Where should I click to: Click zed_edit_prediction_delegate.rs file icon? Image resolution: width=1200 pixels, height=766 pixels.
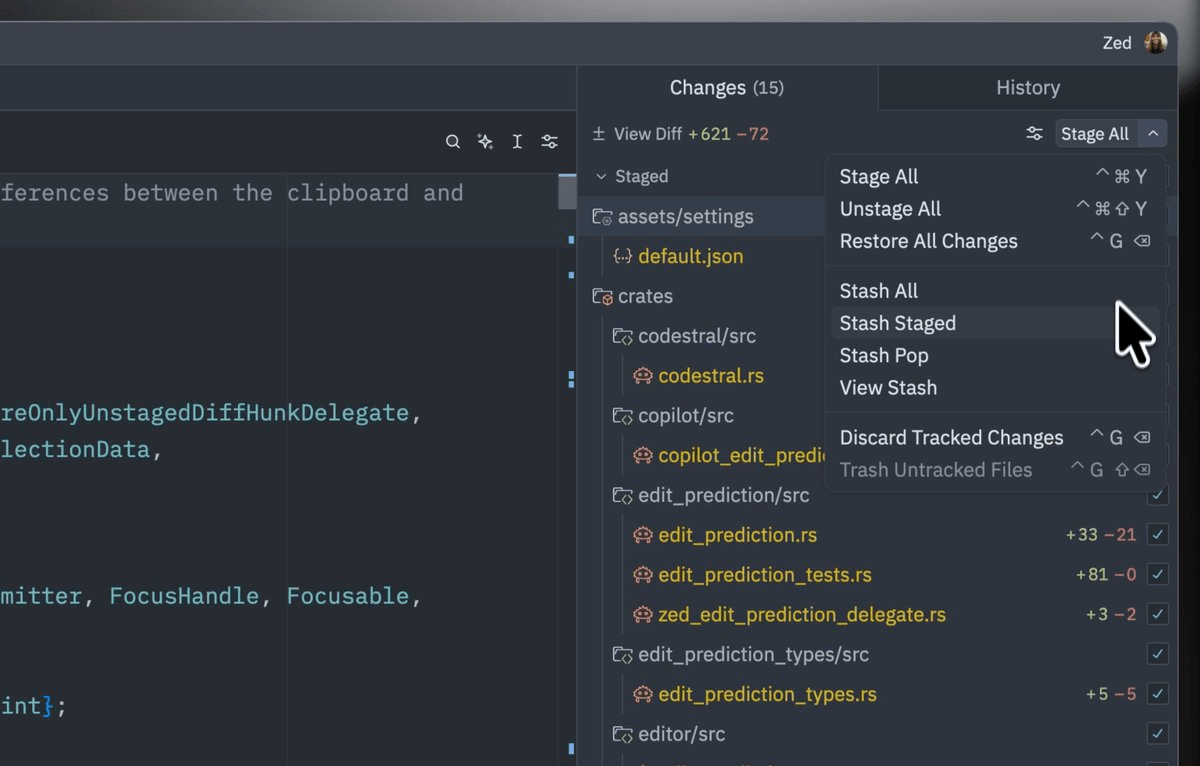click(643, 614)
